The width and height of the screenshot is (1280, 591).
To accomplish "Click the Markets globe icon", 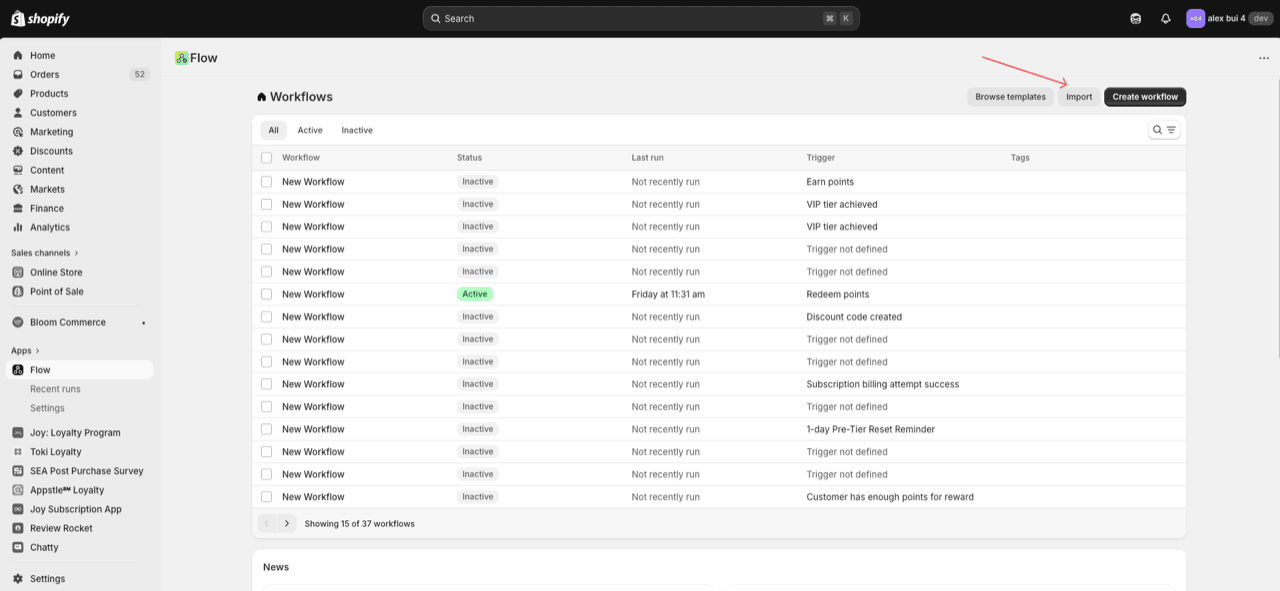I will [18, 189].
